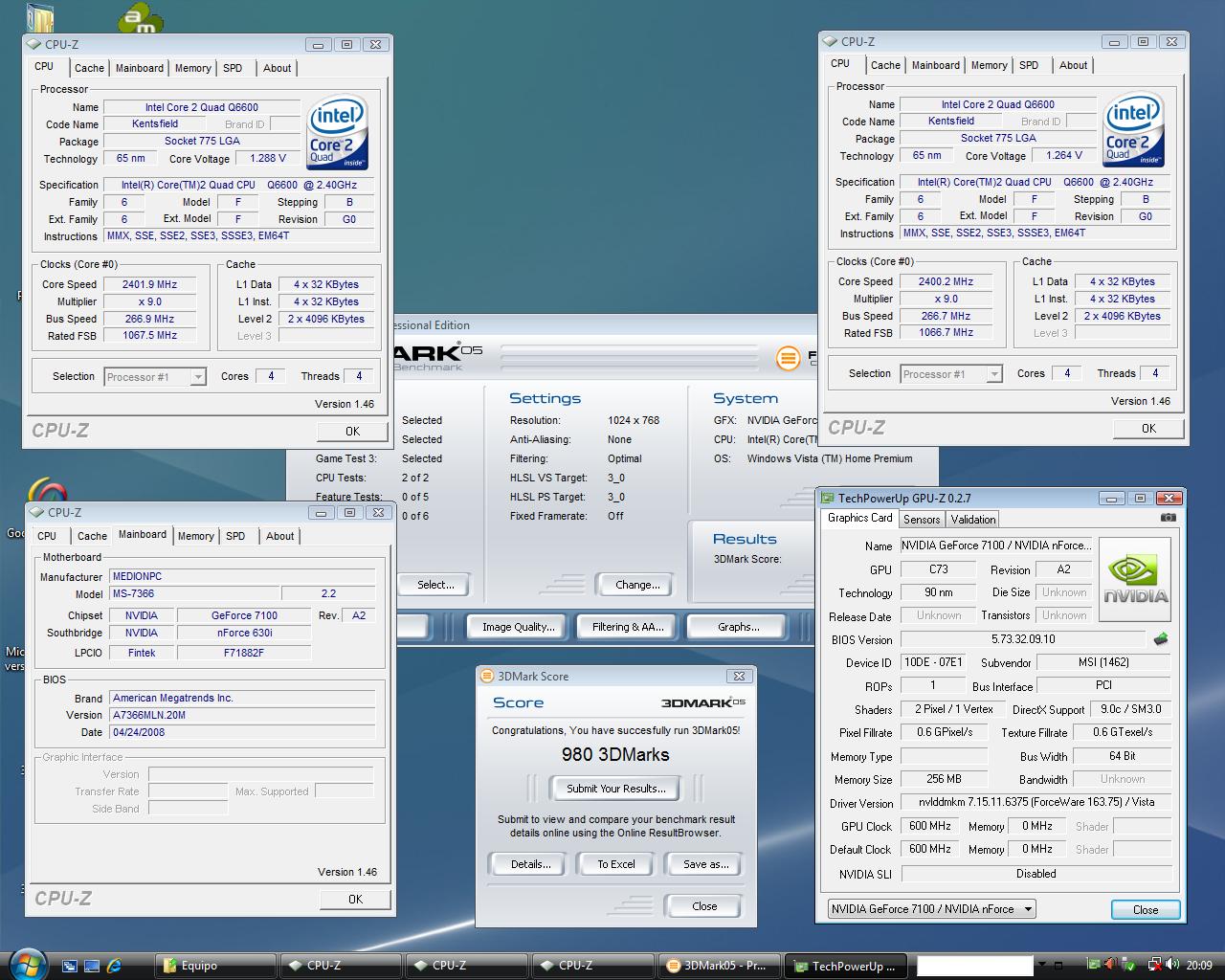The image size is (1225, 980).
Task: Click 3DMark05 Change button
Action: point(637,585)
